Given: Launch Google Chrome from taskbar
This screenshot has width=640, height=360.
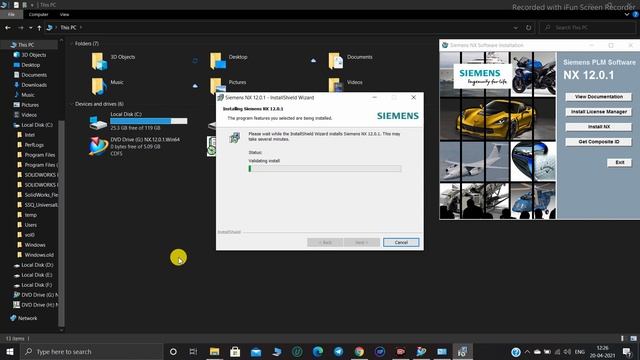Looking at the screenshot, I should point(359,351).
